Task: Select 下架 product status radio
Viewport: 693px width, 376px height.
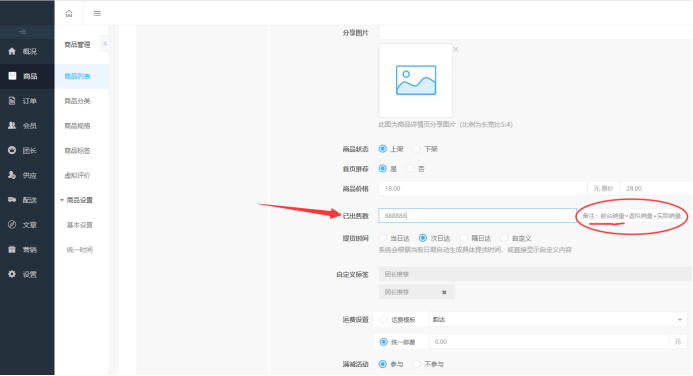Action: coord(416,149)
